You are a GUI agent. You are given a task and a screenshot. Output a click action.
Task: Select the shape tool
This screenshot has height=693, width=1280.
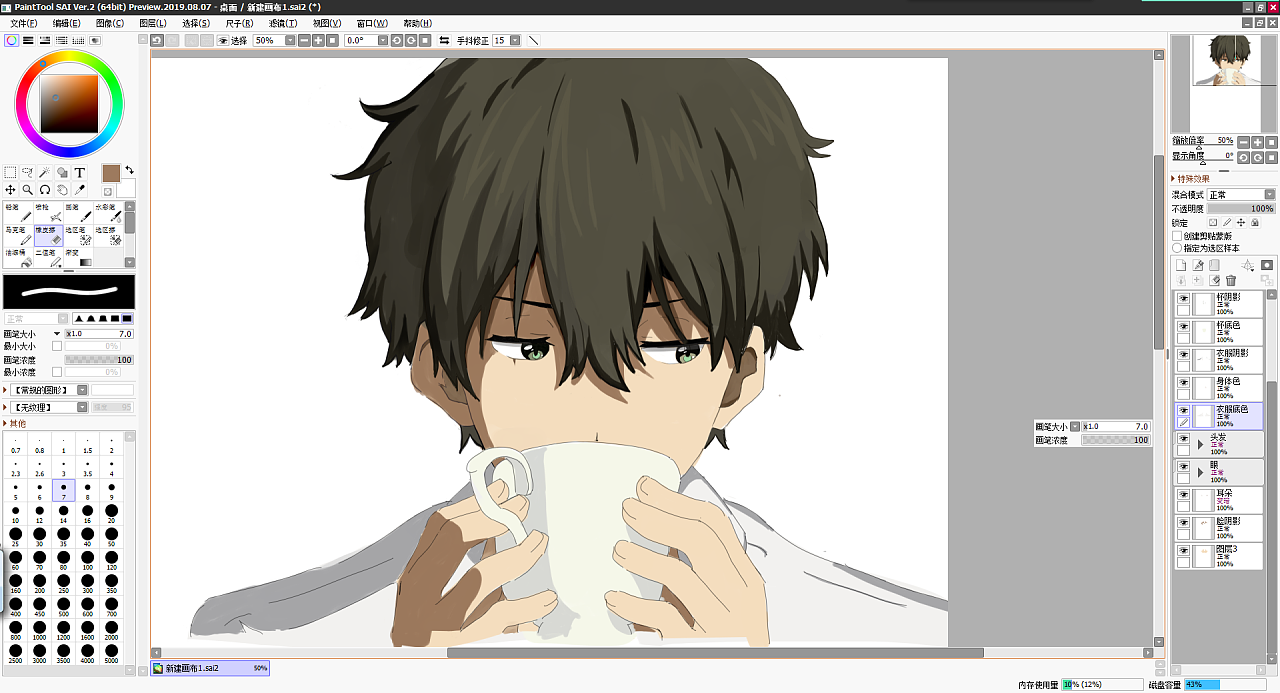pyautogui.click(x=62, y=172)
